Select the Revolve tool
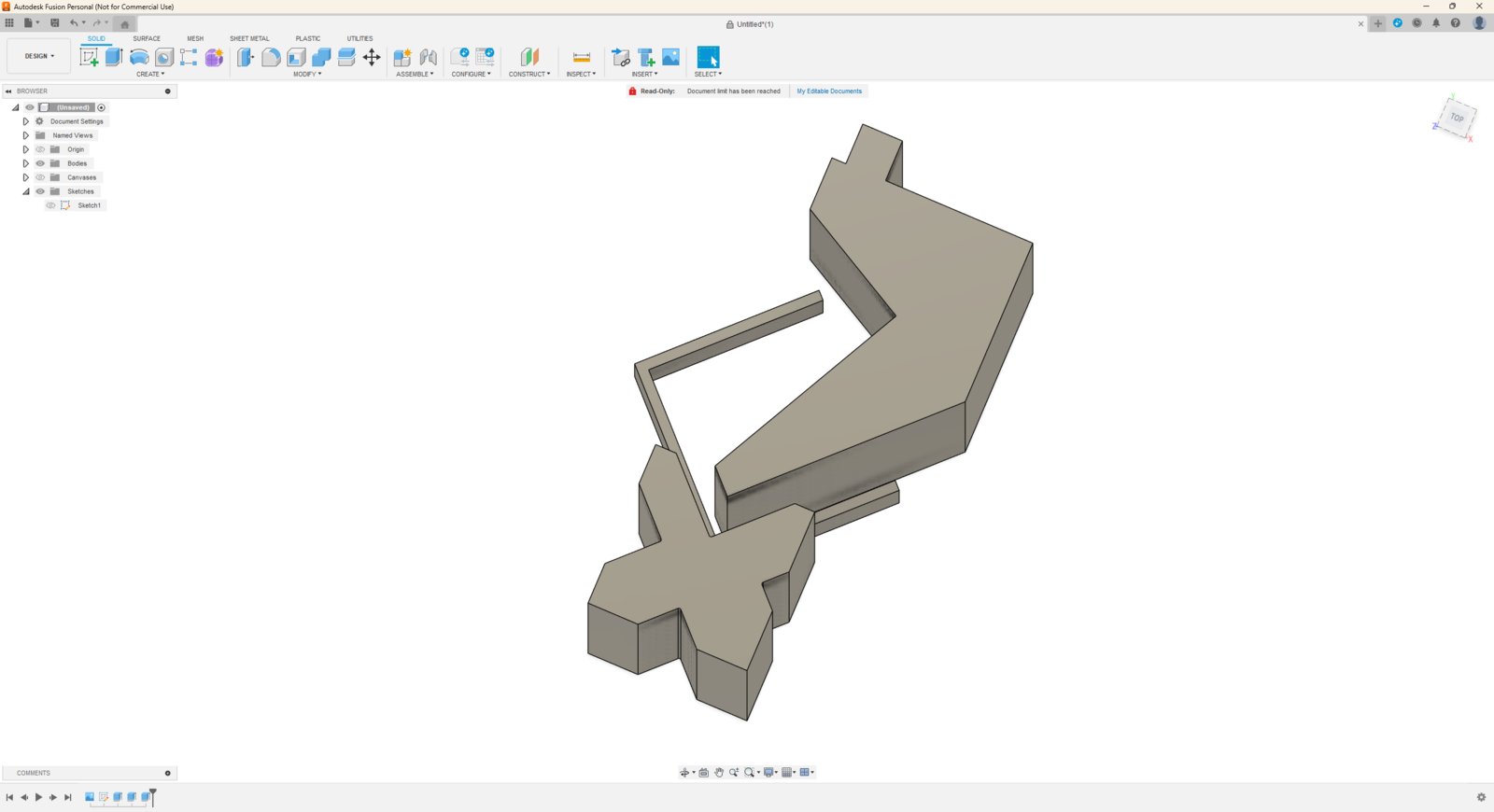Screen dimensions: 1494x812 click(x=139, y=57)
